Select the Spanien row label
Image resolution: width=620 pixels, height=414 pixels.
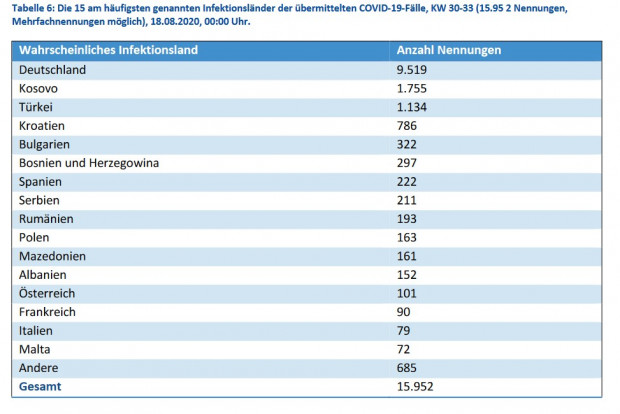pyautogui.click(x=41, y=181)
